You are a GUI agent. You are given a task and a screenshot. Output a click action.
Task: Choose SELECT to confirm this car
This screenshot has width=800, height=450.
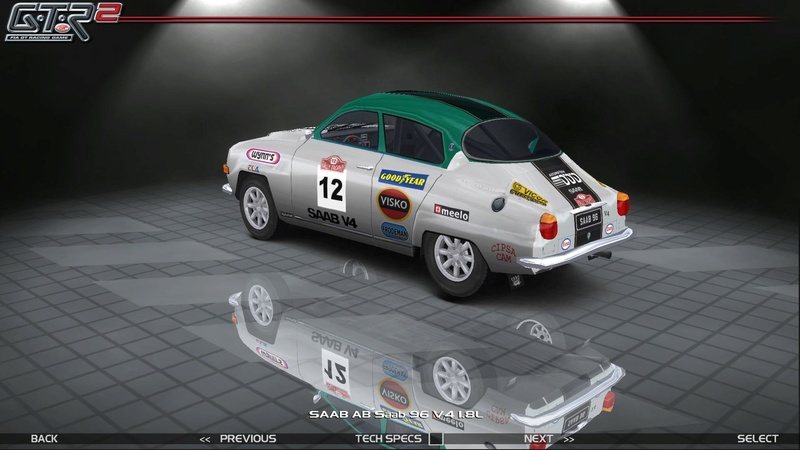point(758,439)
